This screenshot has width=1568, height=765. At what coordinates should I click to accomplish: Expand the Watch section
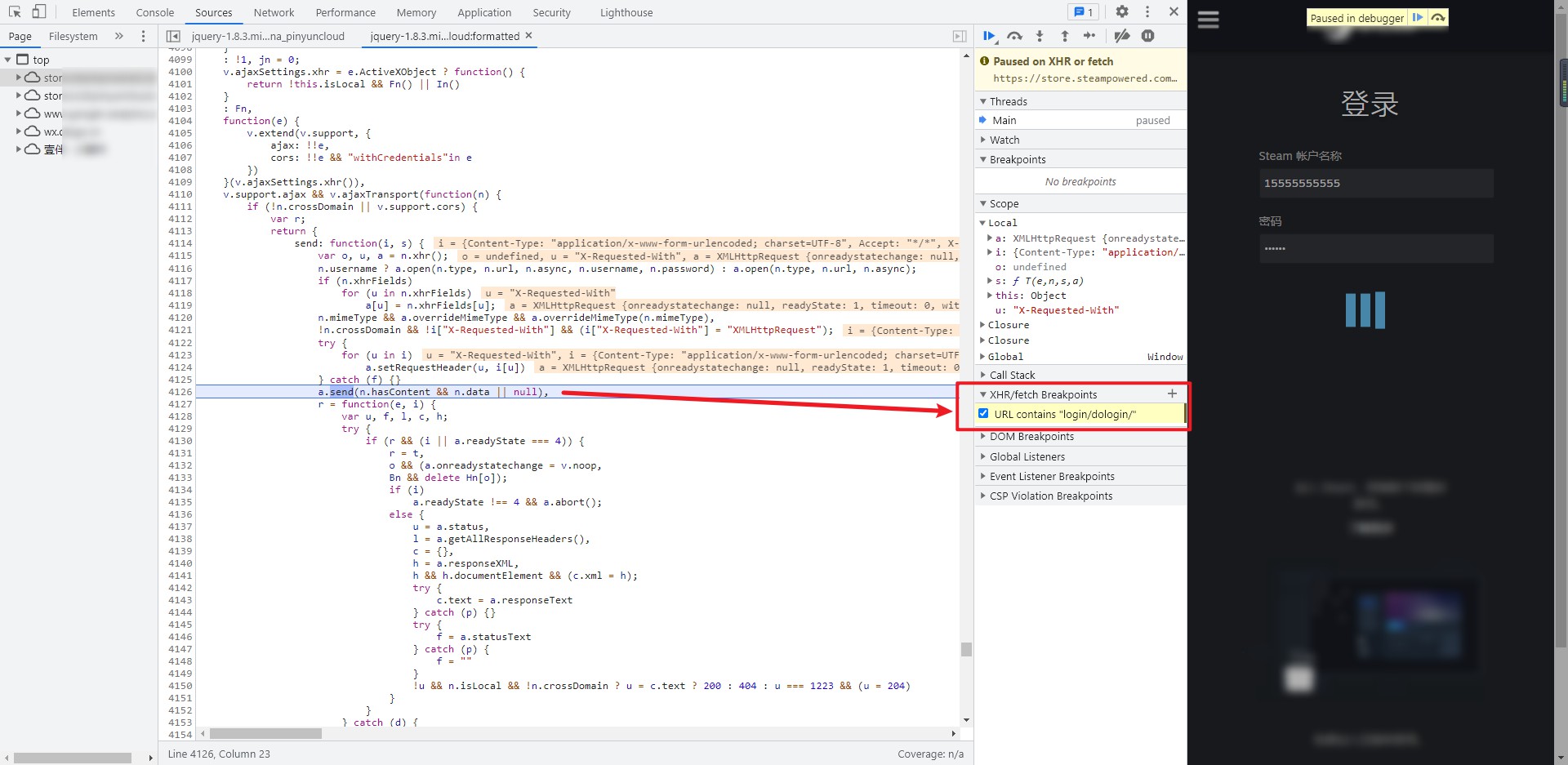pyautogui.click(x=1004, y=140)
